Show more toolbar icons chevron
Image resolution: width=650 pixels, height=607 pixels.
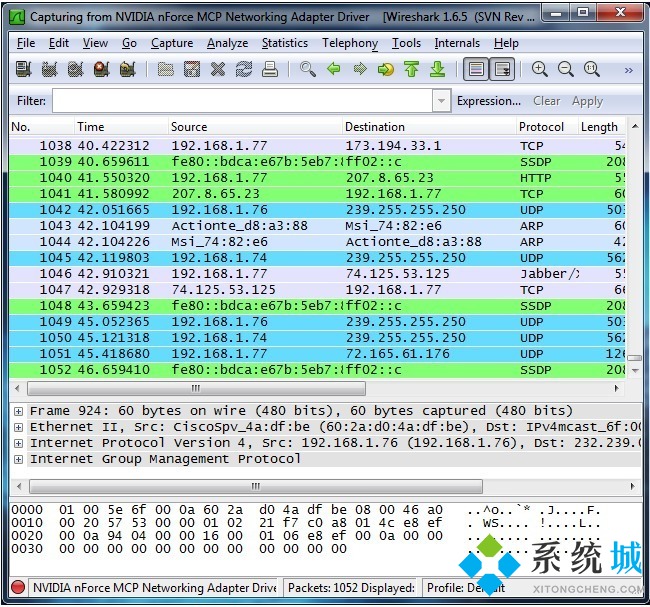(x=628, y=70)
